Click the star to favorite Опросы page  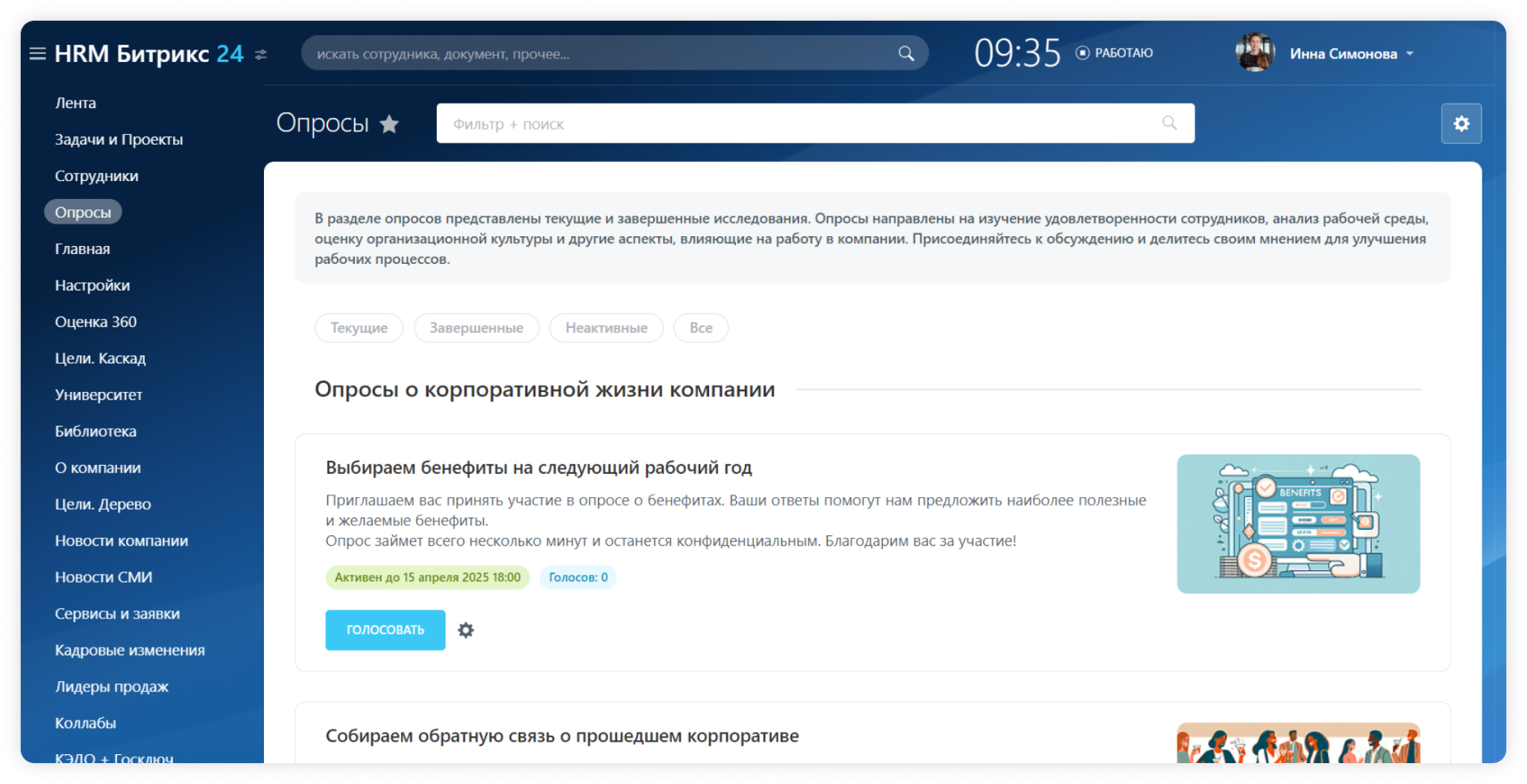point(389,124)
